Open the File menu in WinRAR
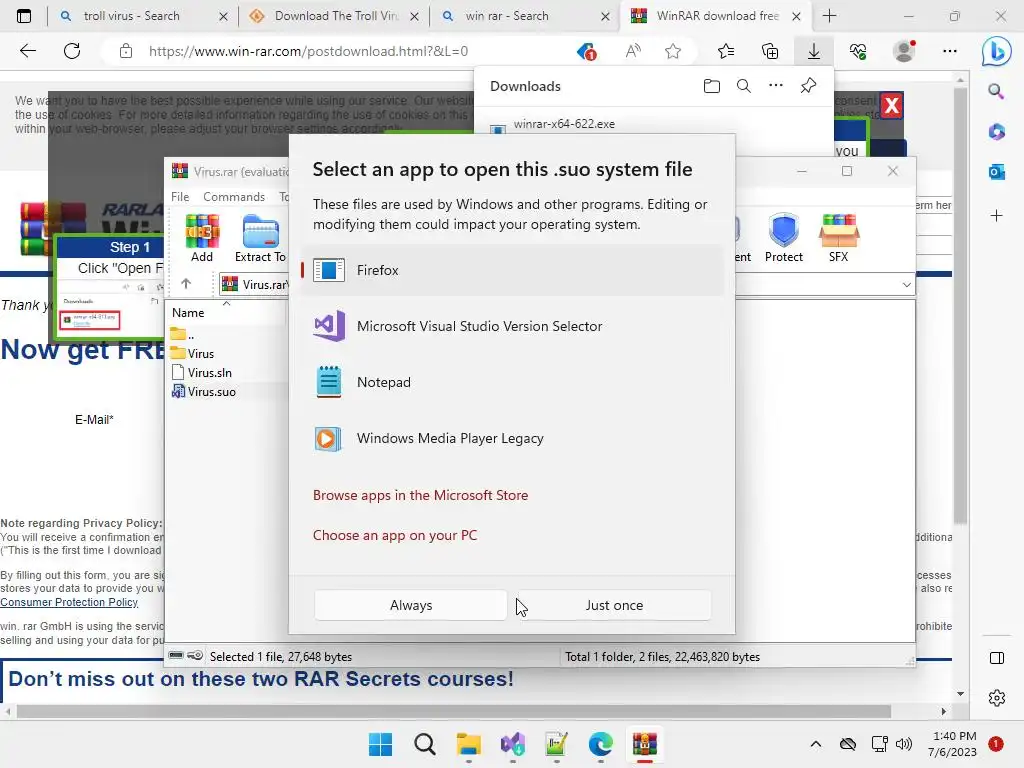This screenshot has height=768, width=1024. coord(180,197)
